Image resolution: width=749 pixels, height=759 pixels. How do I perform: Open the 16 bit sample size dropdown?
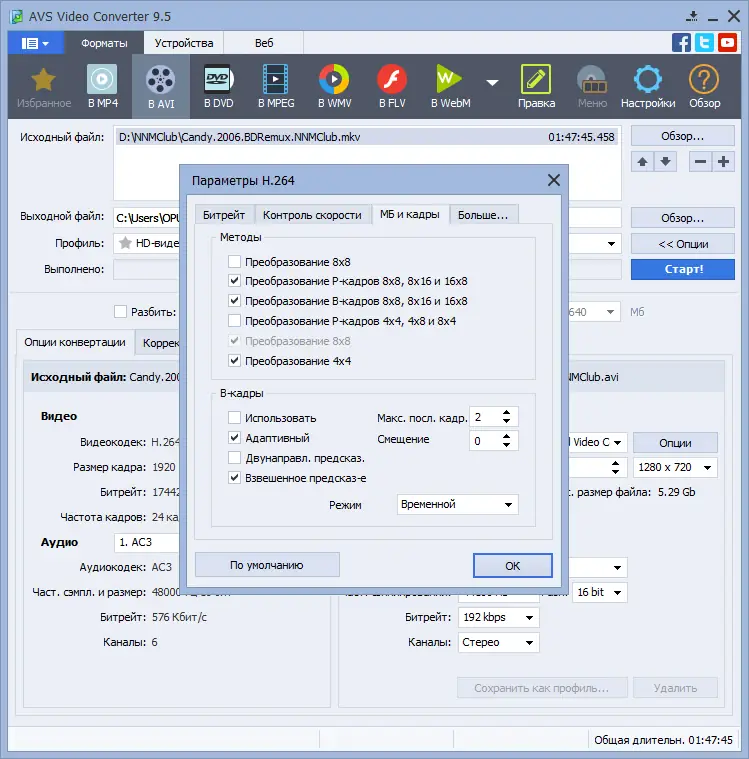tap(600, 592)
